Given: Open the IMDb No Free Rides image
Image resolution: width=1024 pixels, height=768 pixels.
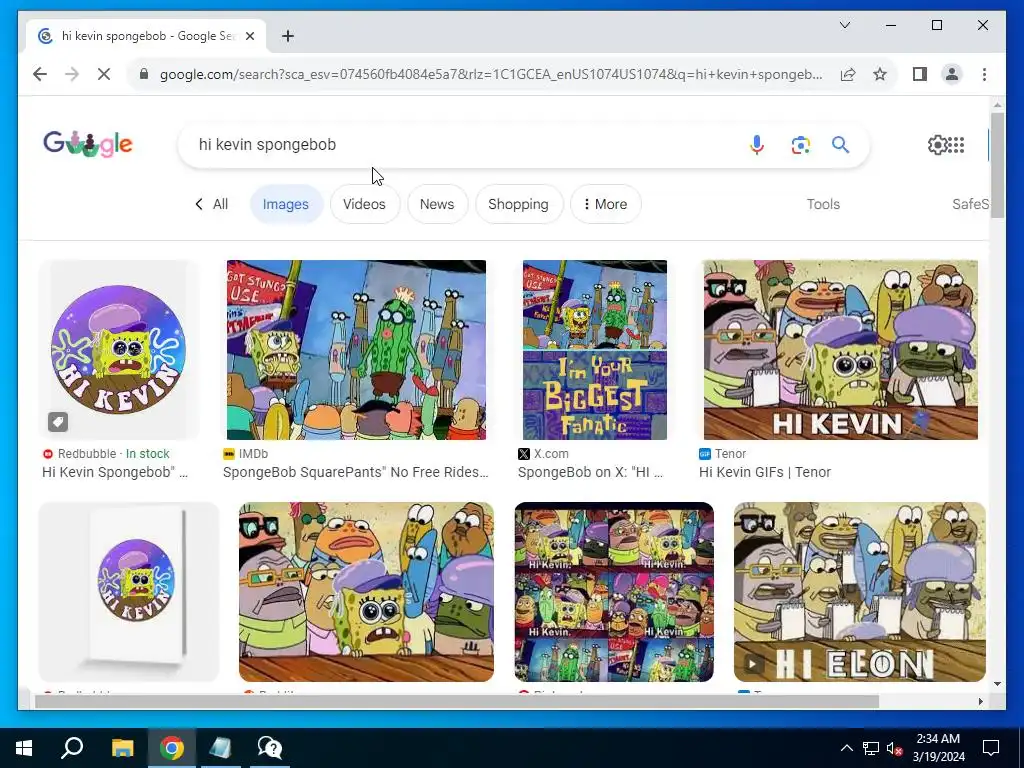Looking at the screenshot, I should pyautogui.click(x=356, y=349).
